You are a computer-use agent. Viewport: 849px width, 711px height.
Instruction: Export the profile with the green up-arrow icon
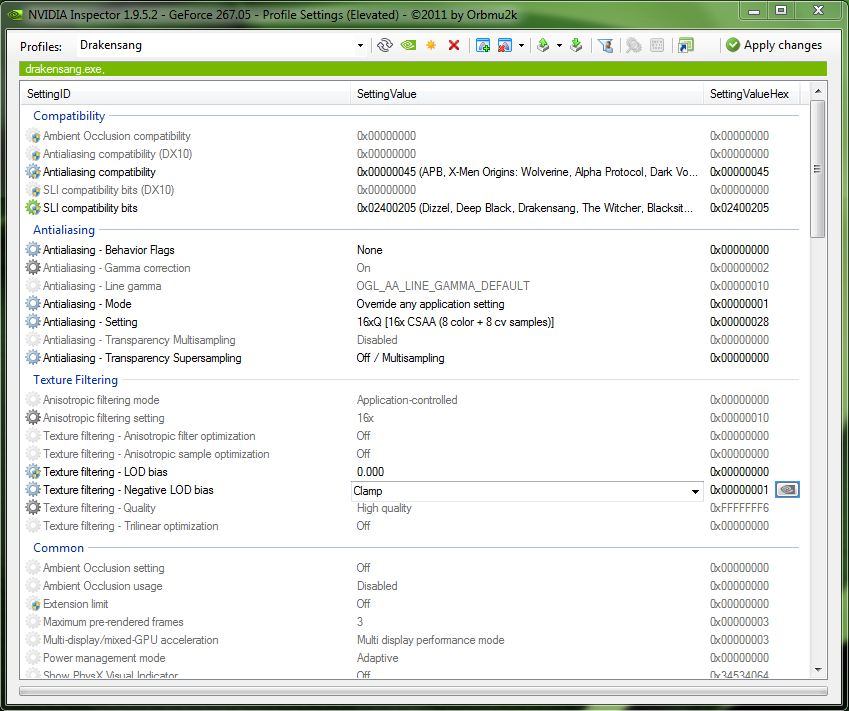[x=543, y=45]
